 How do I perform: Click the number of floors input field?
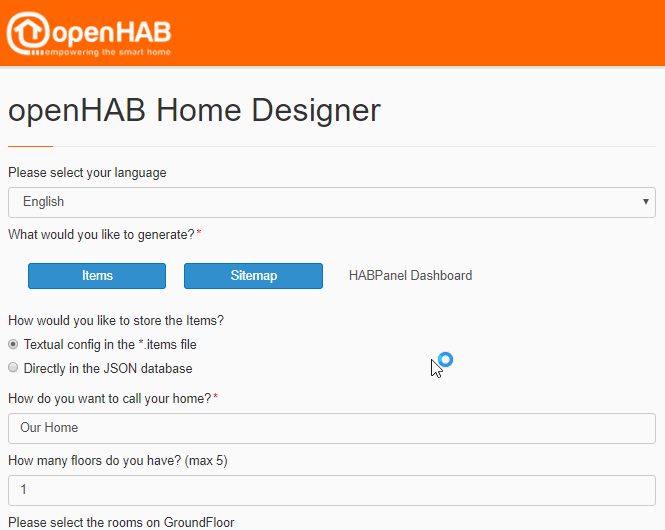(332, 490)
